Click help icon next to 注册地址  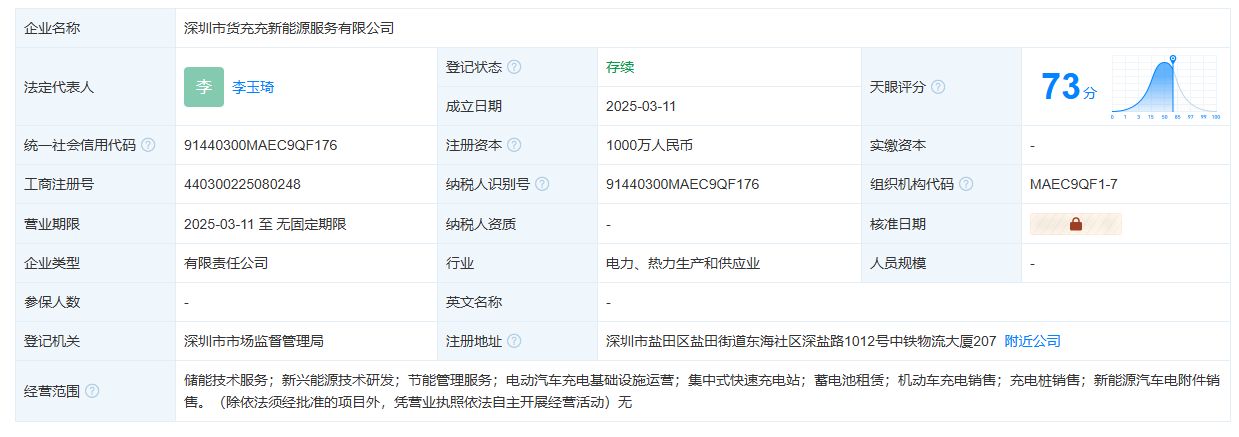[514, 341]
